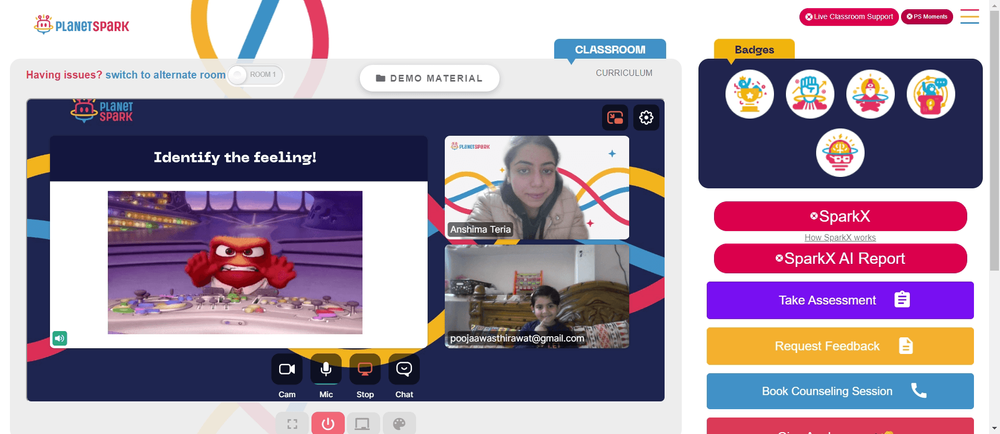Switch to the Classroom tab
Image resolution: width=1000 pixels, height=434 pixels.
(x=610, y=49)
